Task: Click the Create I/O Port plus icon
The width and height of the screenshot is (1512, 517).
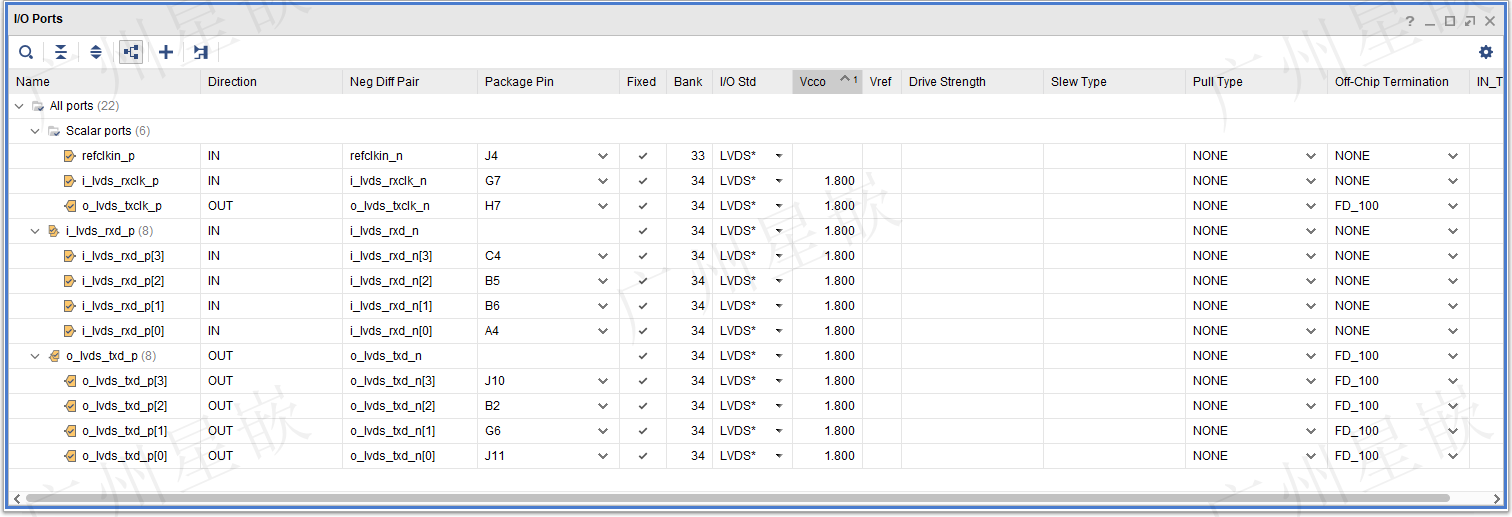Action: 166,52
